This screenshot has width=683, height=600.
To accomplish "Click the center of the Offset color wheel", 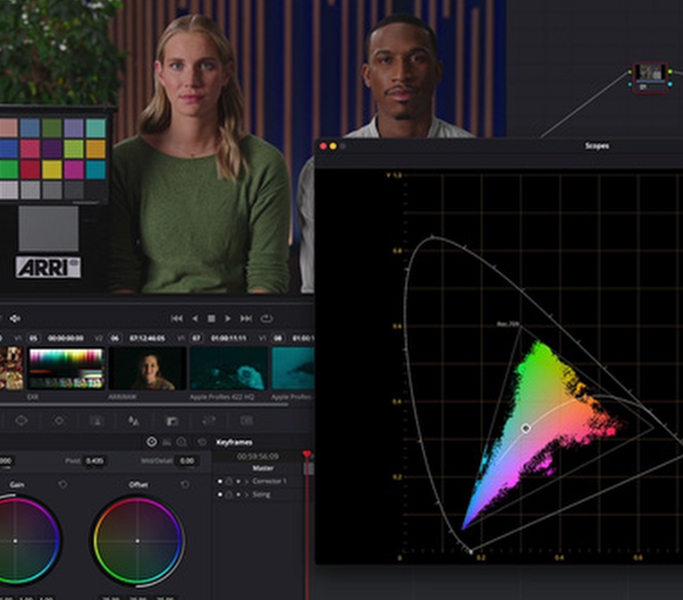I will [x=138, y=541].
